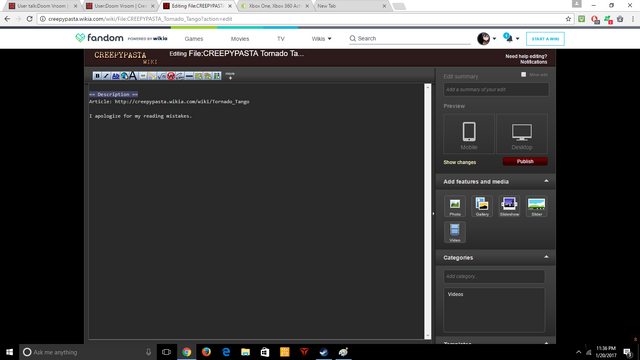Open Movies menu item
The height and width of the screenshot is (360, 640).
(240, 39)
